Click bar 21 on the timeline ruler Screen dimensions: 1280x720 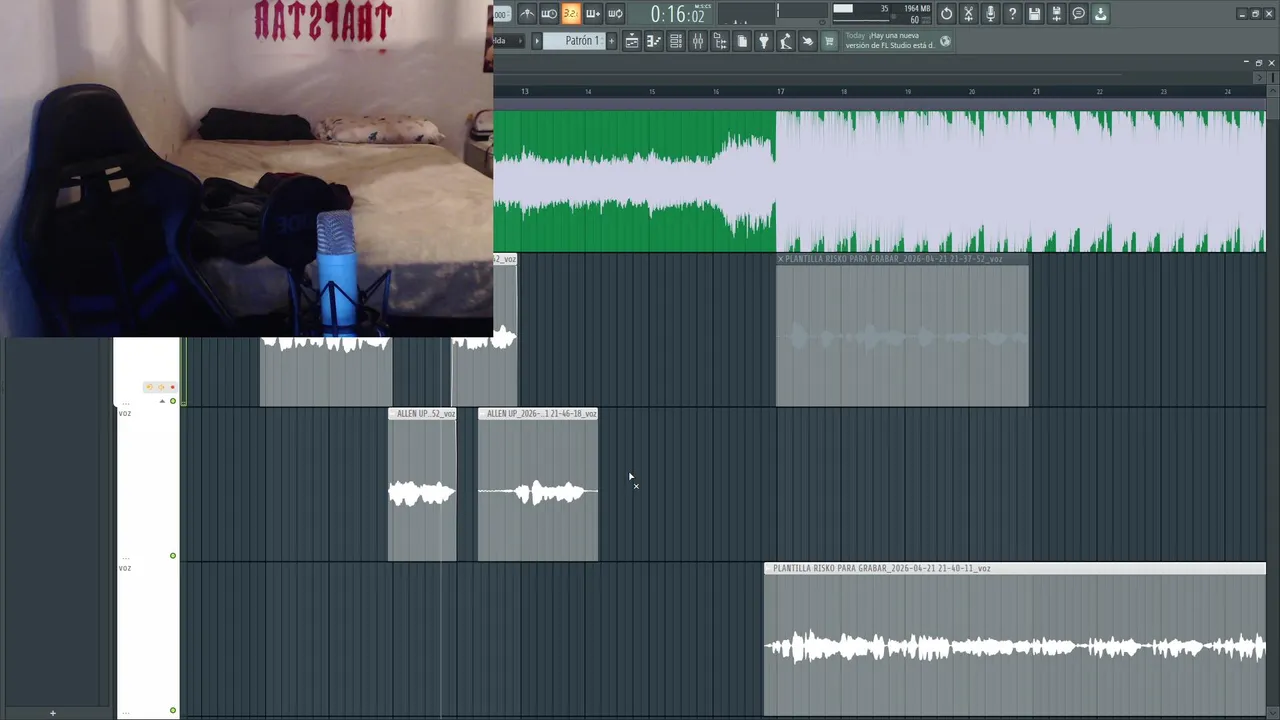click(1036, 91)
